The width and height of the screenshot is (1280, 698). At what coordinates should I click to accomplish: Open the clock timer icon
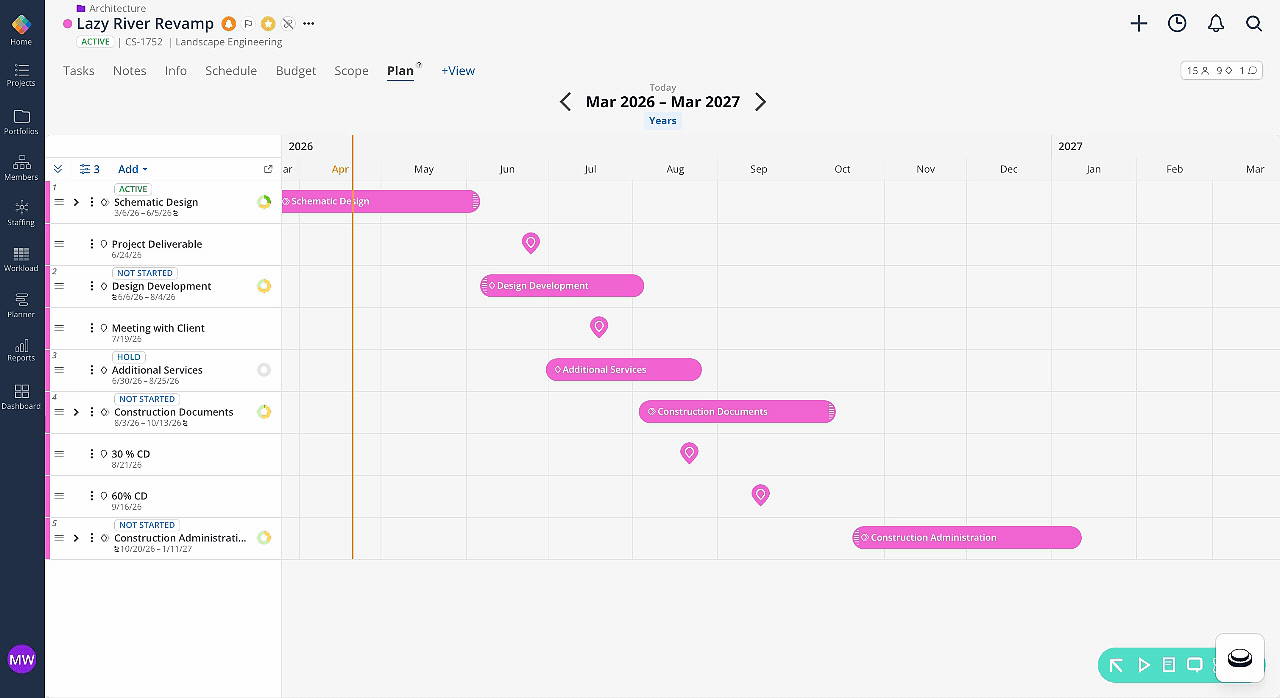click(1177, 23)
